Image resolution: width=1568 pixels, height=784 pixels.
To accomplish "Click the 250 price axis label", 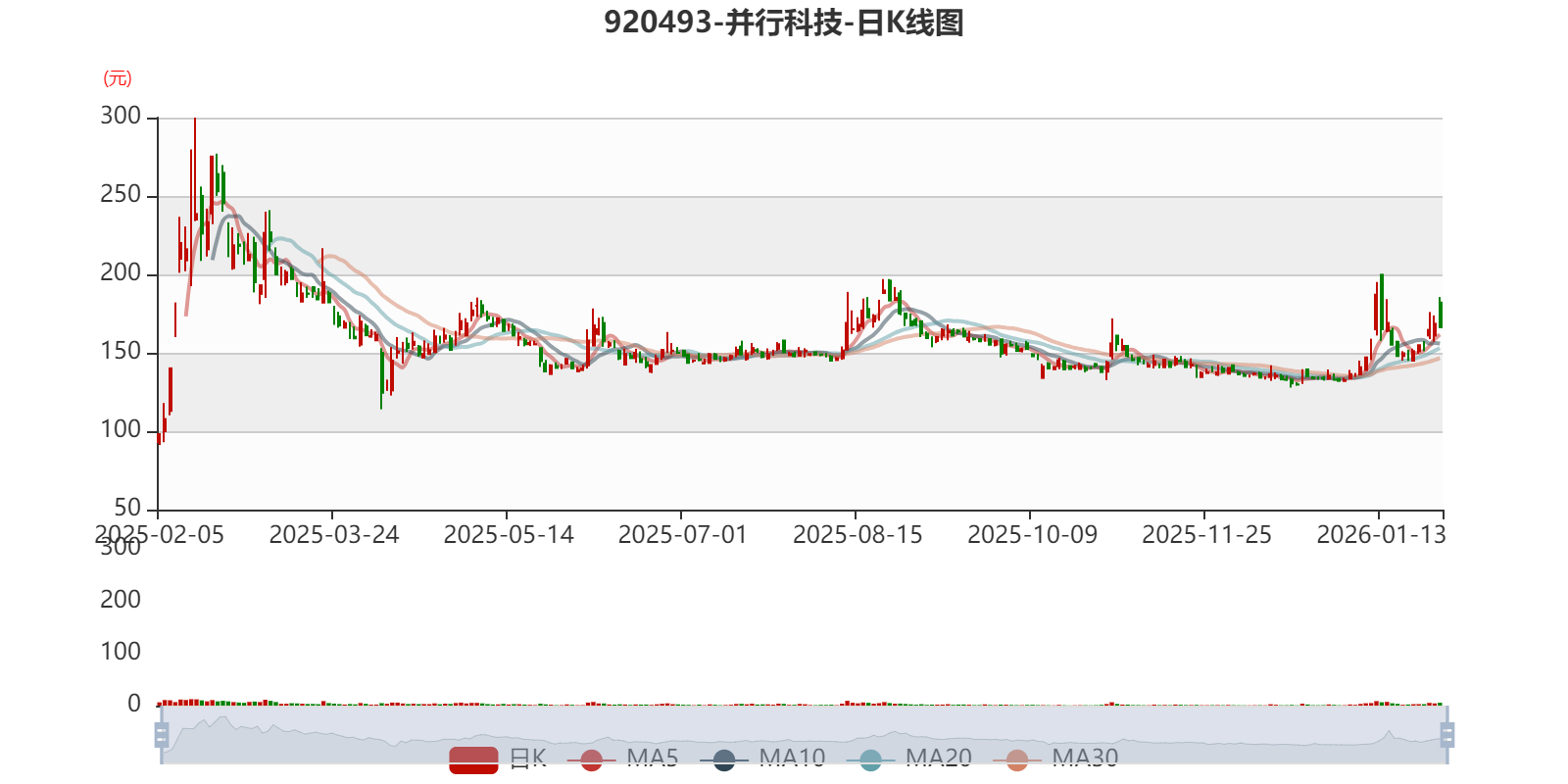I will click(121, 195).
